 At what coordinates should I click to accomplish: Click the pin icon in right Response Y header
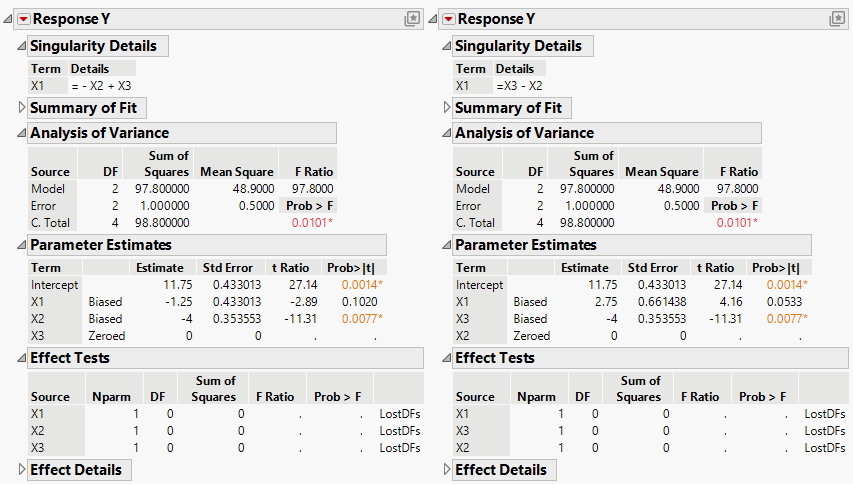[837, 19]
